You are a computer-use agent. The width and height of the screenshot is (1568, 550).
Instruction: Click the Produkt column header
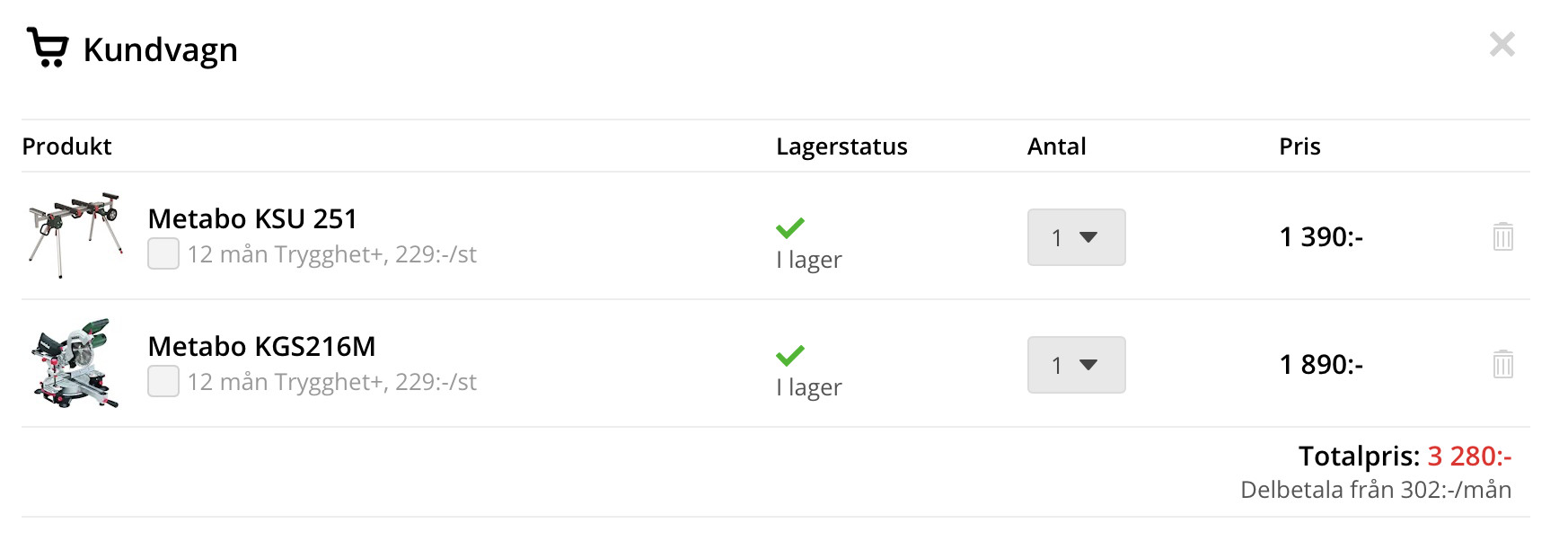pyautogui.click(x=66, y=146)
